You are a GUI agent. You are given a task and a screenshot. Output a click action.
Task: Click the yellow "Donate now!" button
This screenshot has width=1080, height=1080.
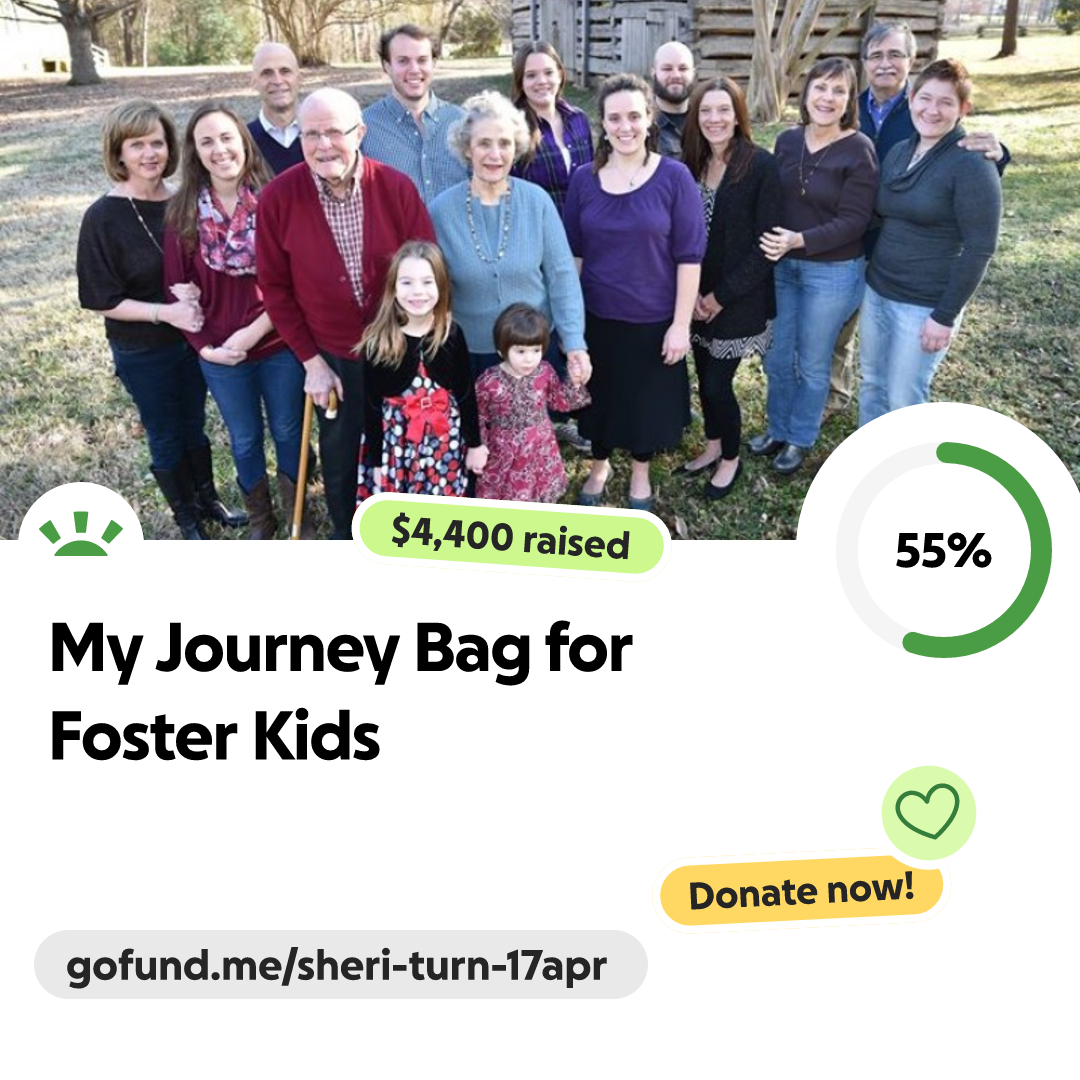[x=801, y=892]
